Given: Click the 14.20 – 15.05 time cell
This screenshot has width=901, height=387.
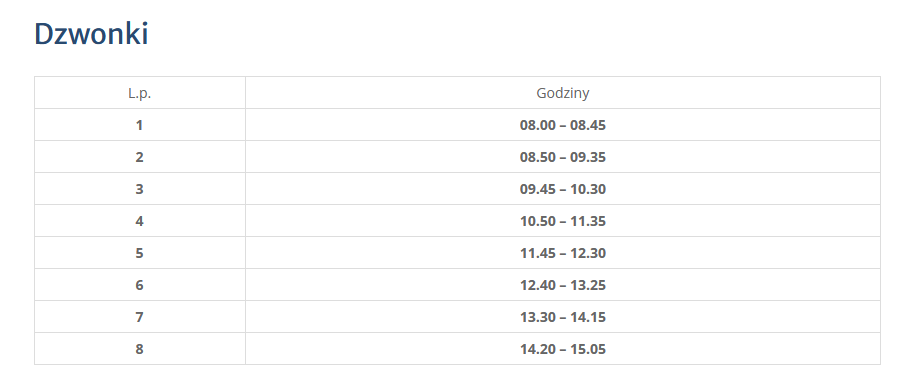Looking at the screenshot, I should (x=563, y=349).
